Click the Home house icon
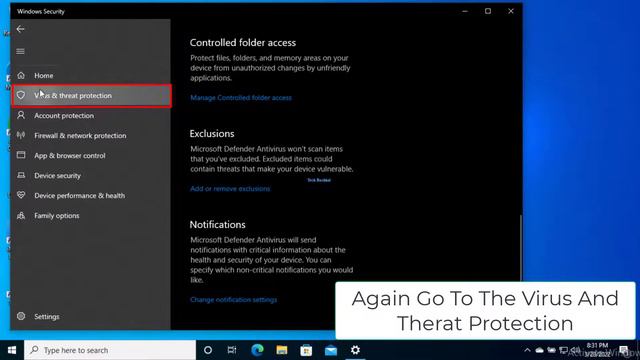The image size is (640, 360). coord(21,76)
